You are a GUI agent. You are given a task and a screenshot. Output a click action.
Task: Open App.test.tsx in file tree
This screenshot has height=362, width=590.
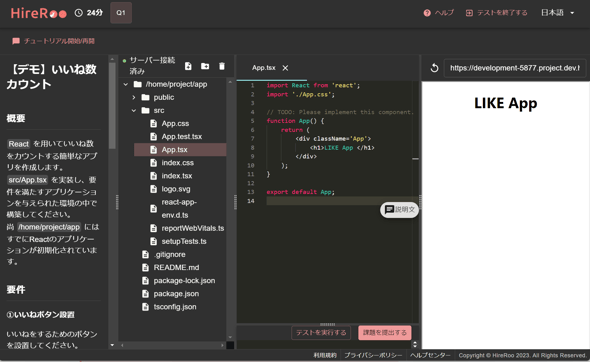tap(182, 137)
